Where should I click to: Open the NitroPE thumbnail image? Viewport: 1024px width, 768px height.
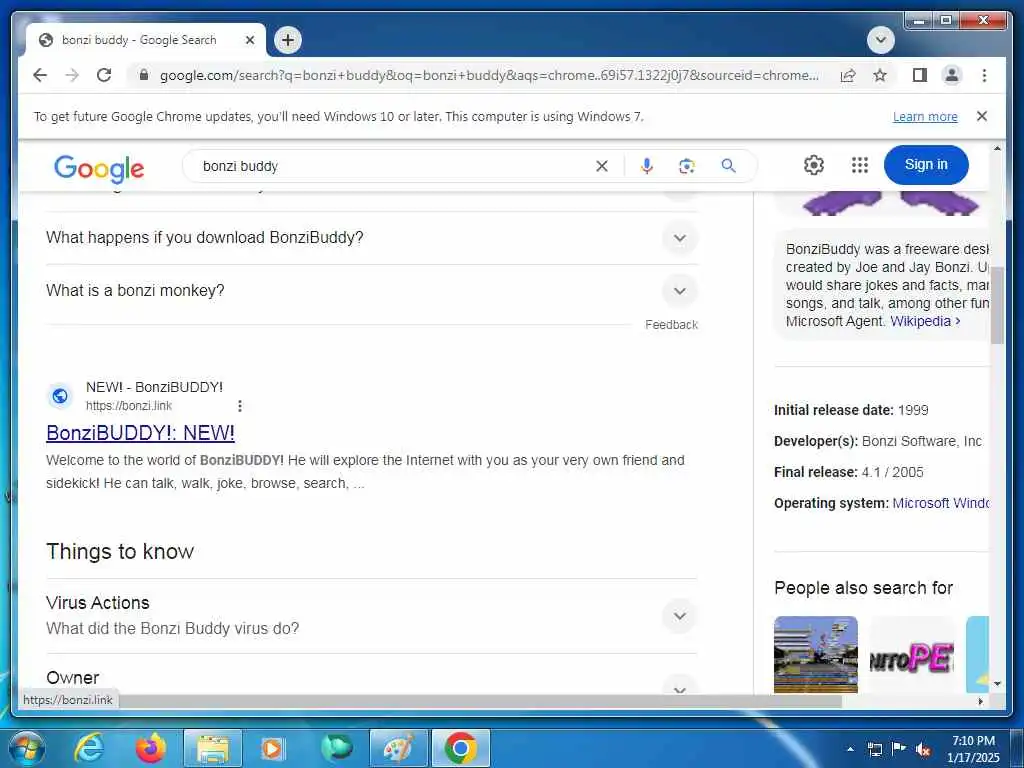tap(912, 654)
